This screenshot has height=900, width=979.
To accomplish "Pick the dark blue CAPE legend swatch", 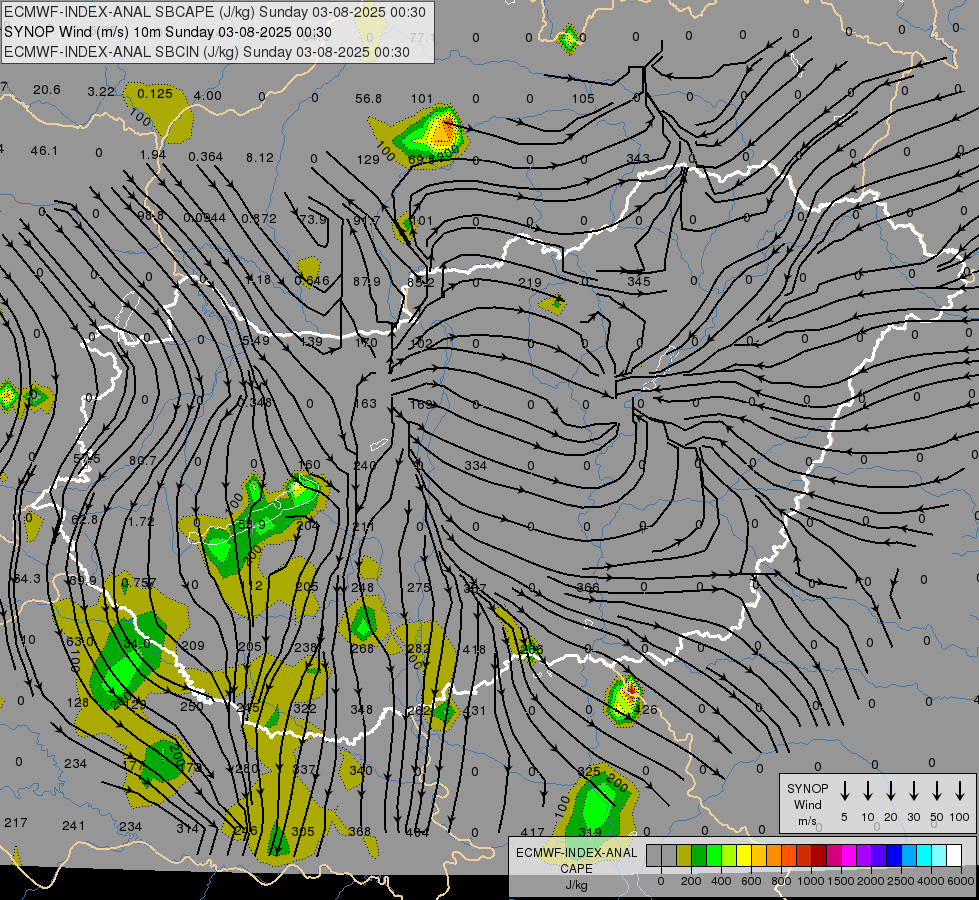I will [x=893, y=856].
